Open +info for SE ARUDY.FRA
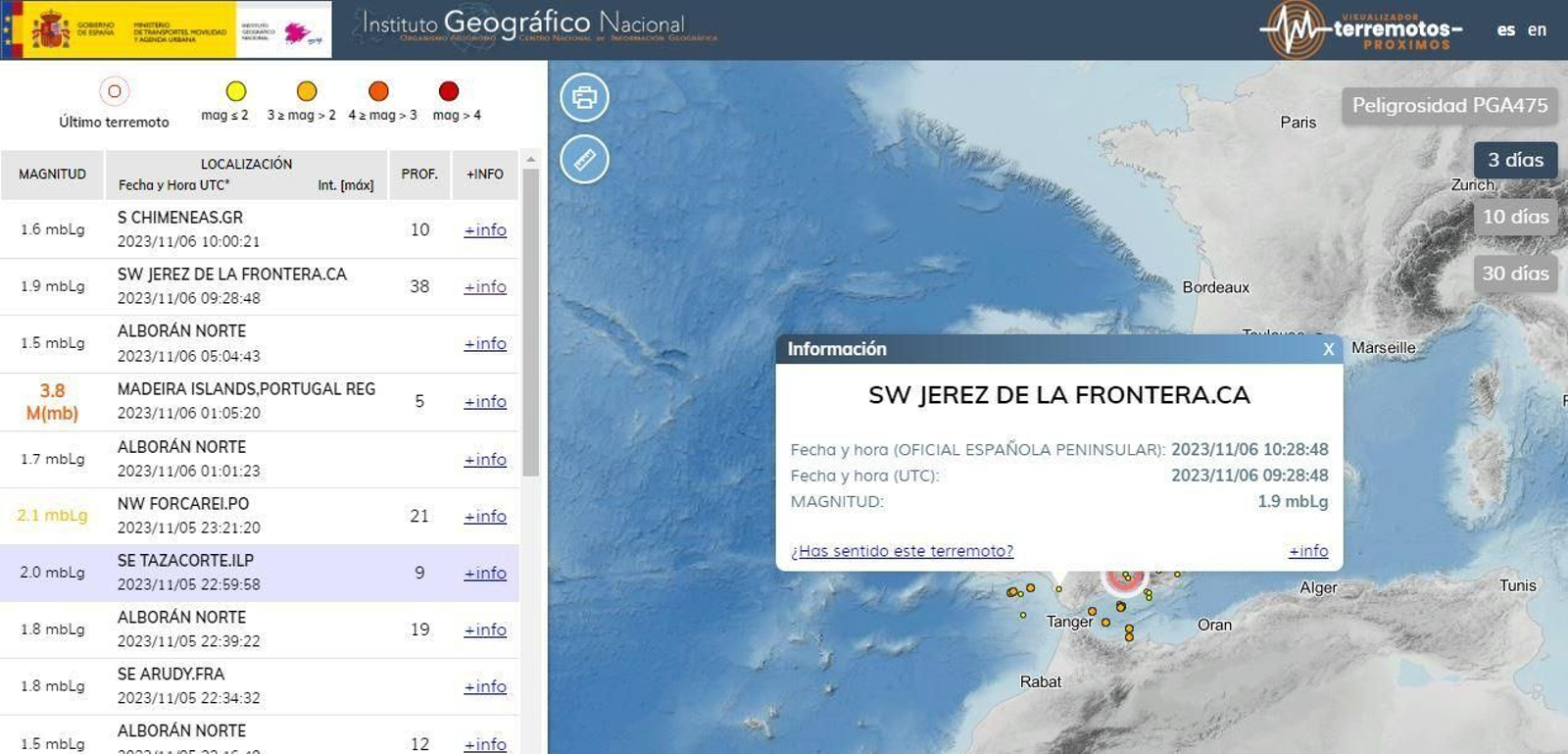The height and width of the screenshot is (754, 1568). [x=485, y=687]
